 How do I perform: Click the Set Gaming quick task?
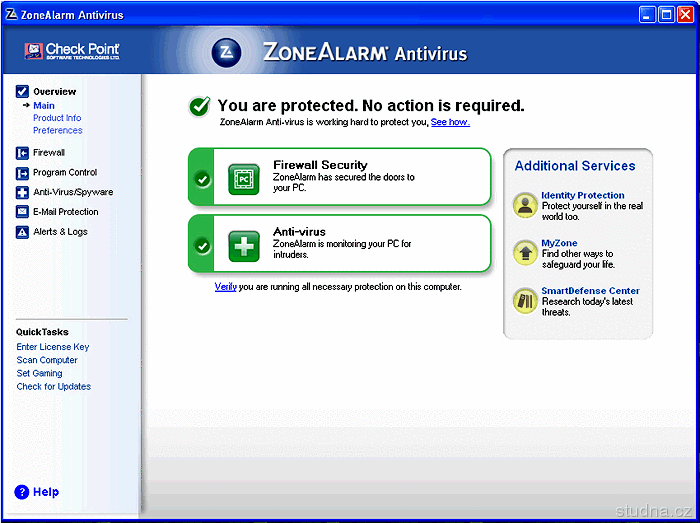40,373
